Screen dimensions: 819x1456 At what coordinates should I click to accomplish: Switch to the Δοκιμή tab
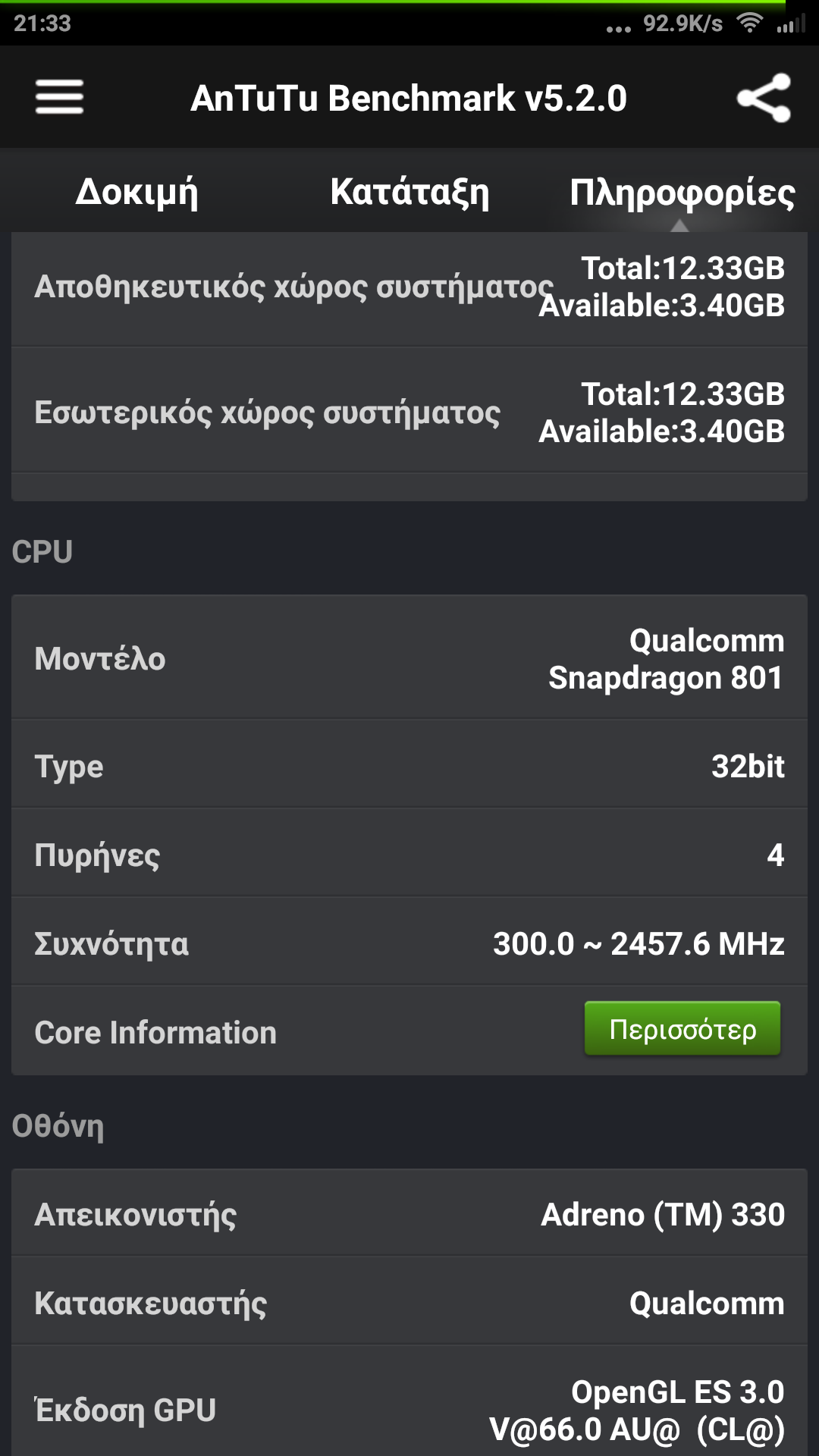pyautogui.click(x=136, y=192)
